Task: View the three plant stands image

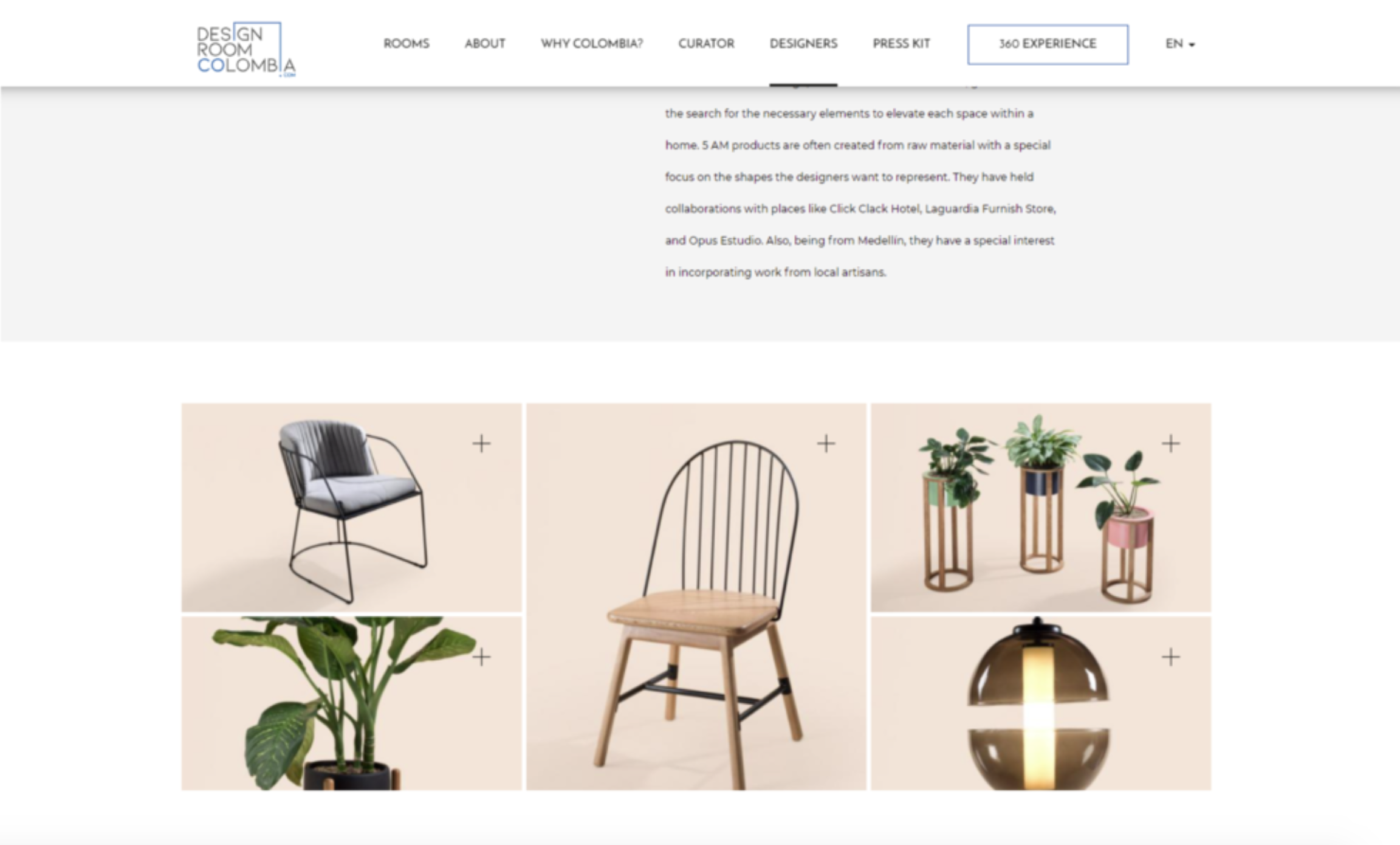Action: tap(1041, 507)
